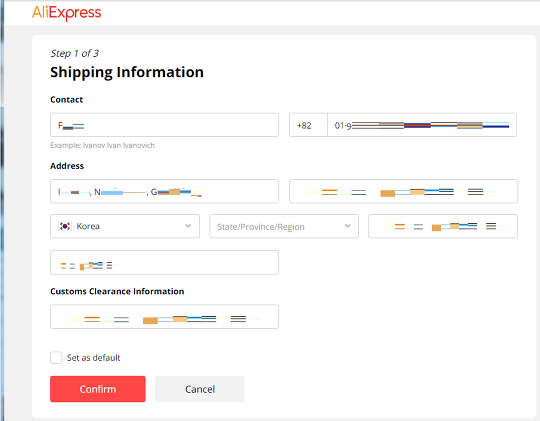
Task: Click the +82 country code box
Action: [x=308, y=125]
